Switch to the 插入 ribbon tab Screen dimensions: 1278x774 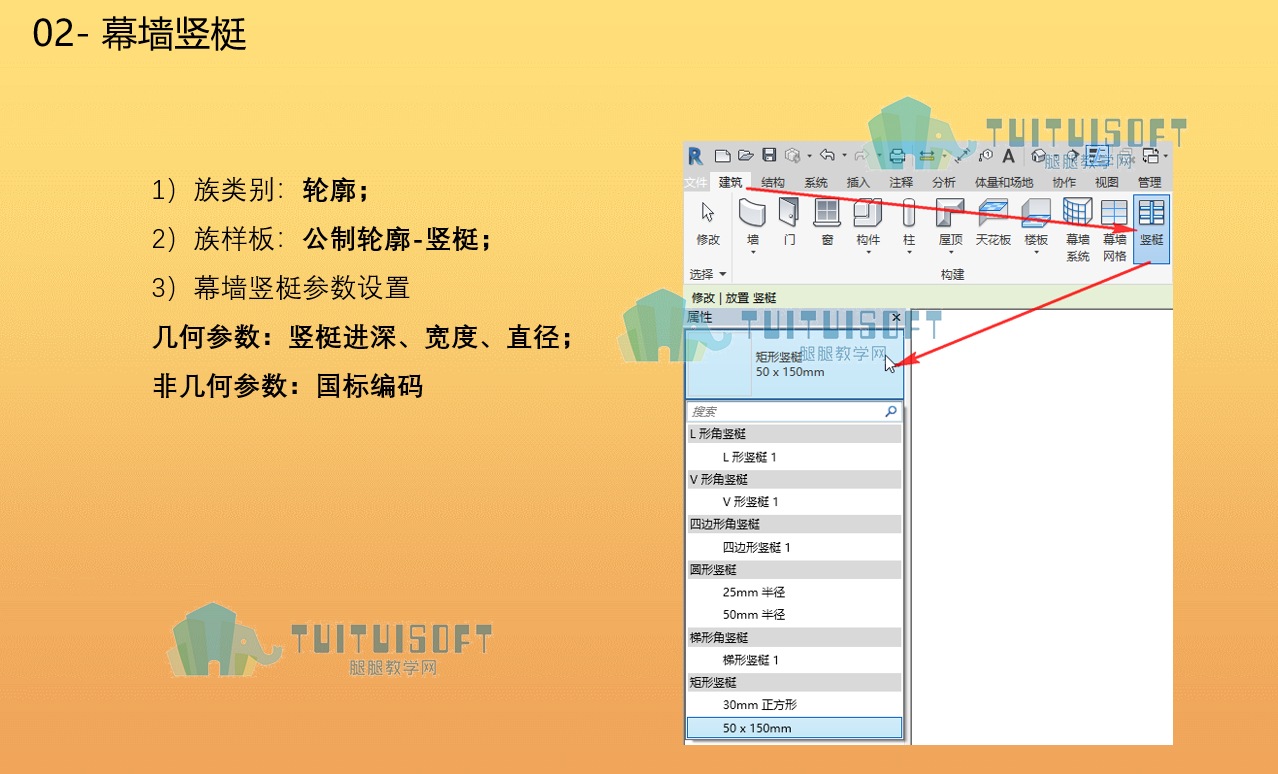pyautogui.click(x=858, y=183)
